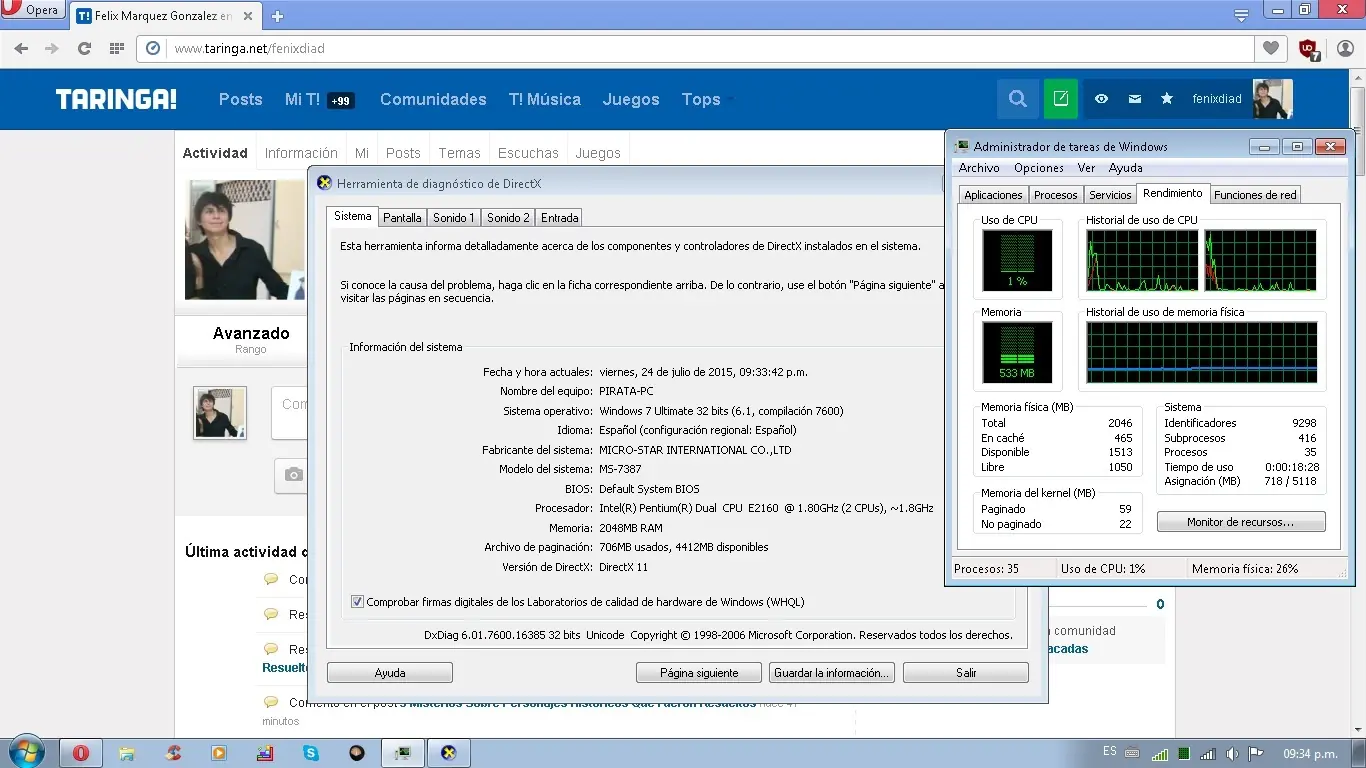Click Guardar la información button
Image resolution: width=1366 pixels, height=768 pixels.
click(x=832, y=673)
